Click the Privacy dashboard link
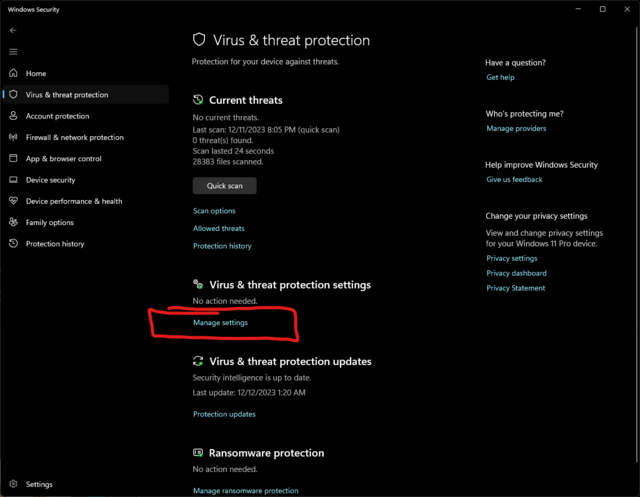The width and height of the screenshot is (640, 497). point(516,273)
